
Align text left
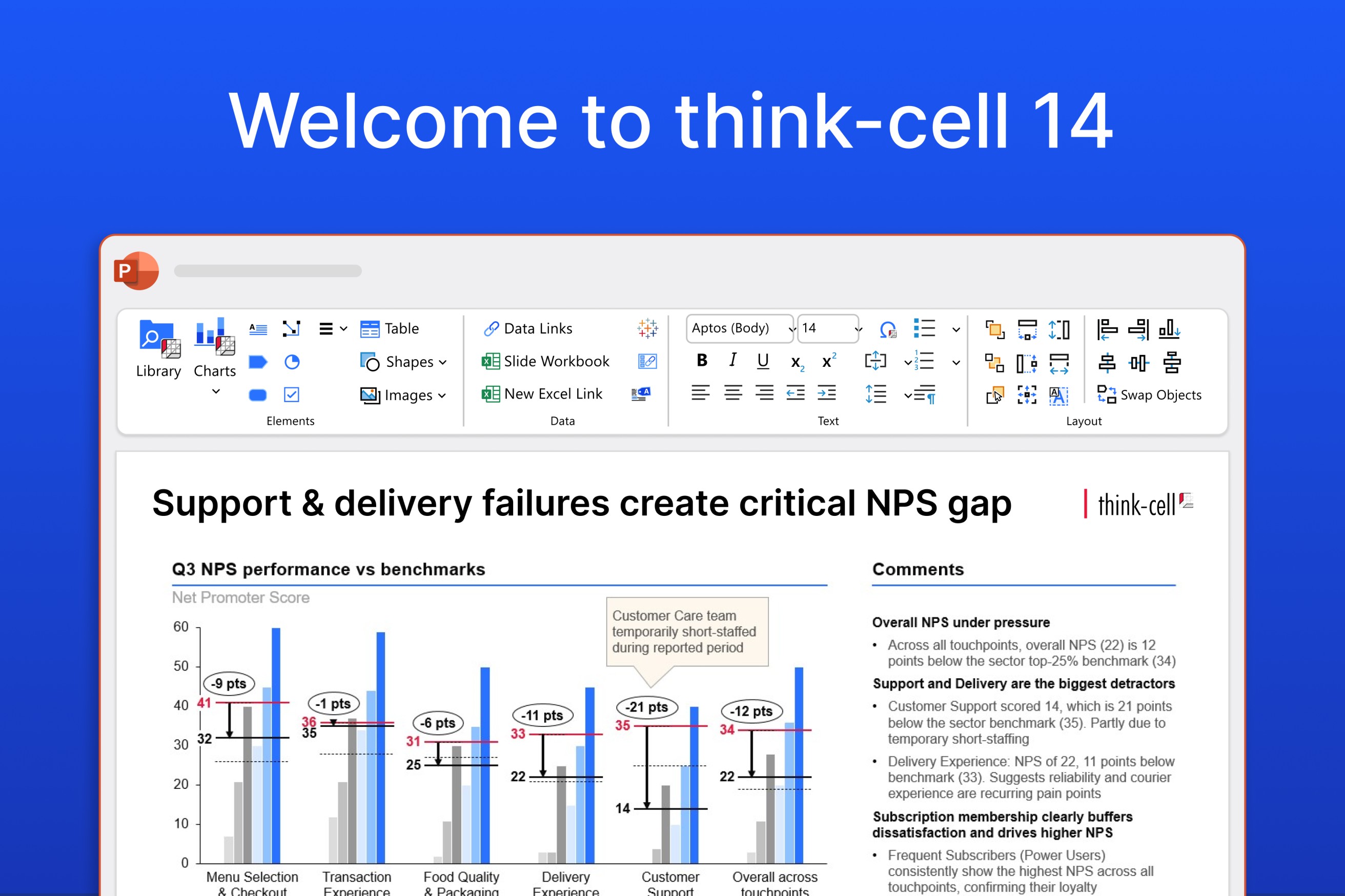pos(701,393)
